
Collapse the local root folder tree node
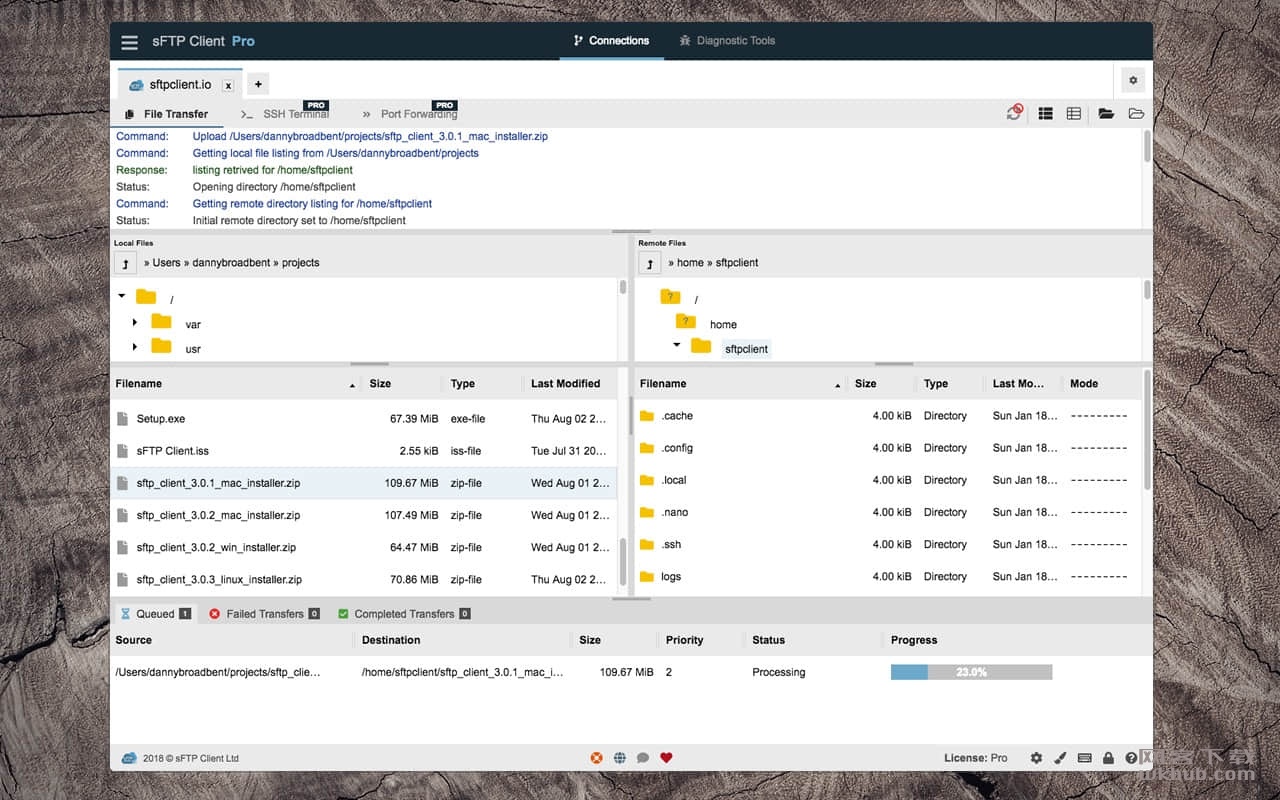[x=122, y=296]
